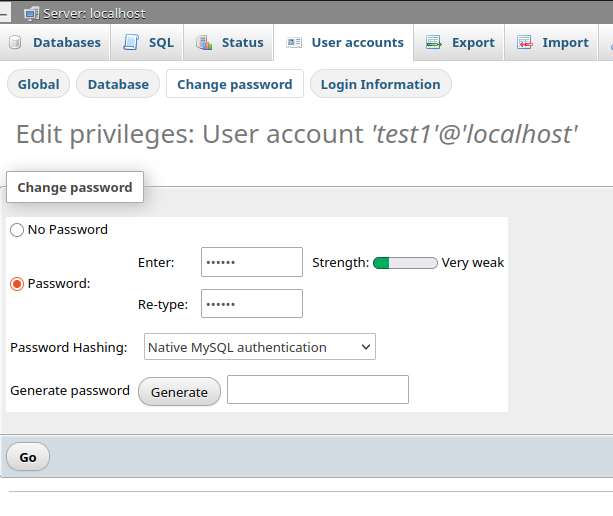
Task: Click the Export table icon
Action: 434,42
